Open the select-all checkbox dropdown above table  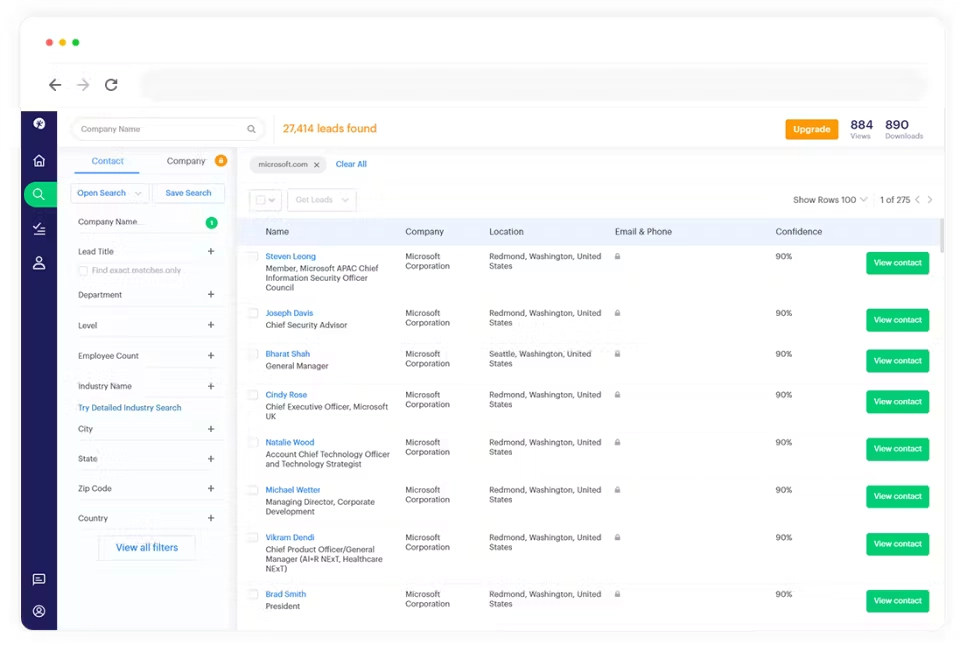click(x=265, y=200)
